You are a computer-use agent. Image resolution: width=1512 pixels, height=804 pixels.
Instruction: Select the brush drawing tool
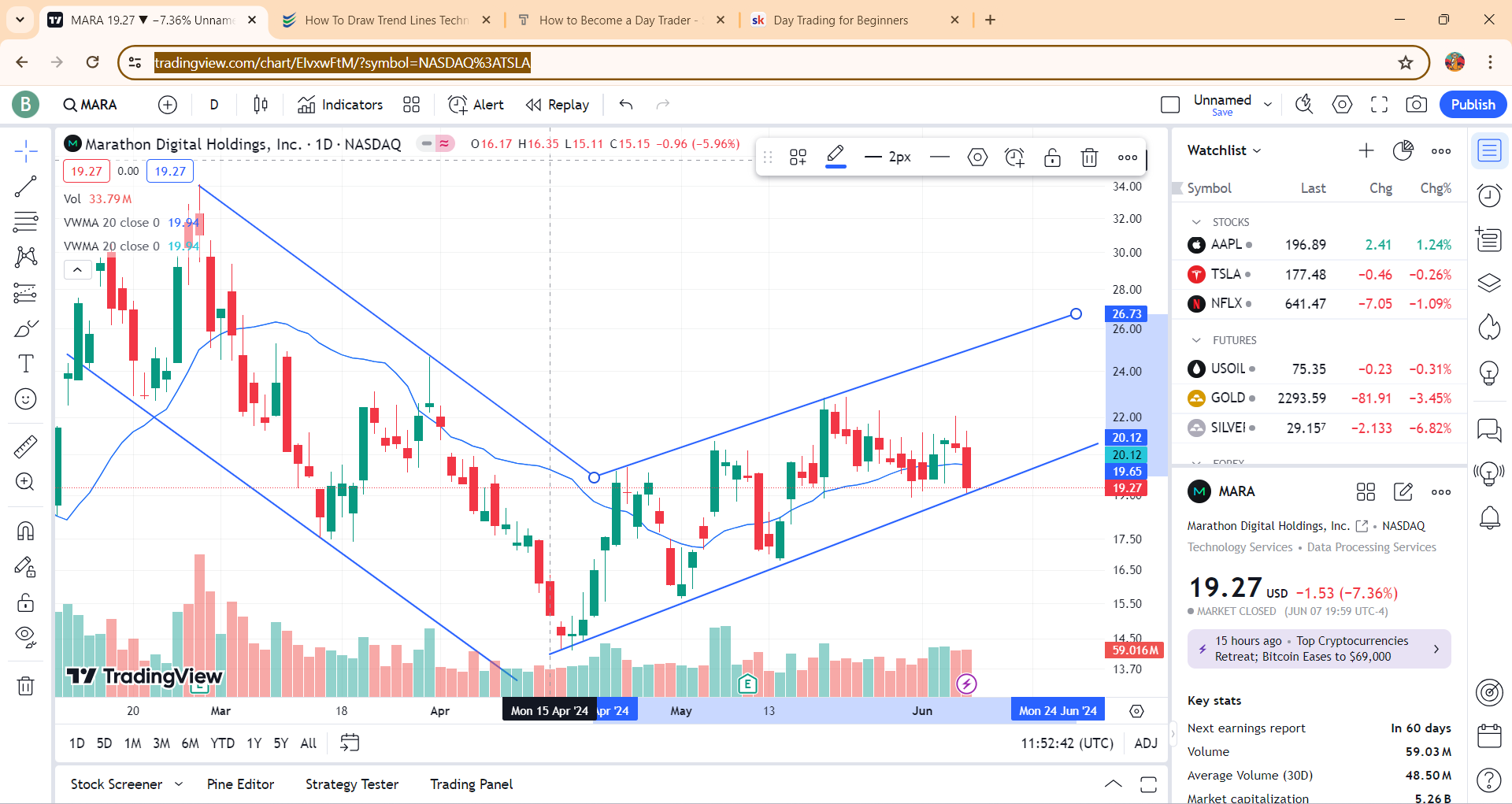[26, 328]
